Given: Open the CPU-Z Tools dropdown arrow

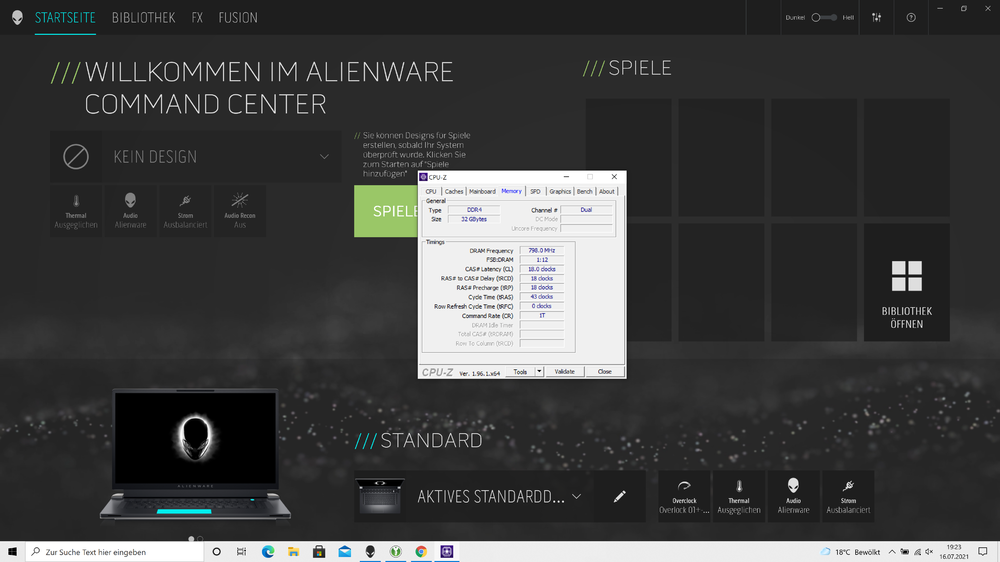Looking at the screenshot, I should (x=539, y=371).
